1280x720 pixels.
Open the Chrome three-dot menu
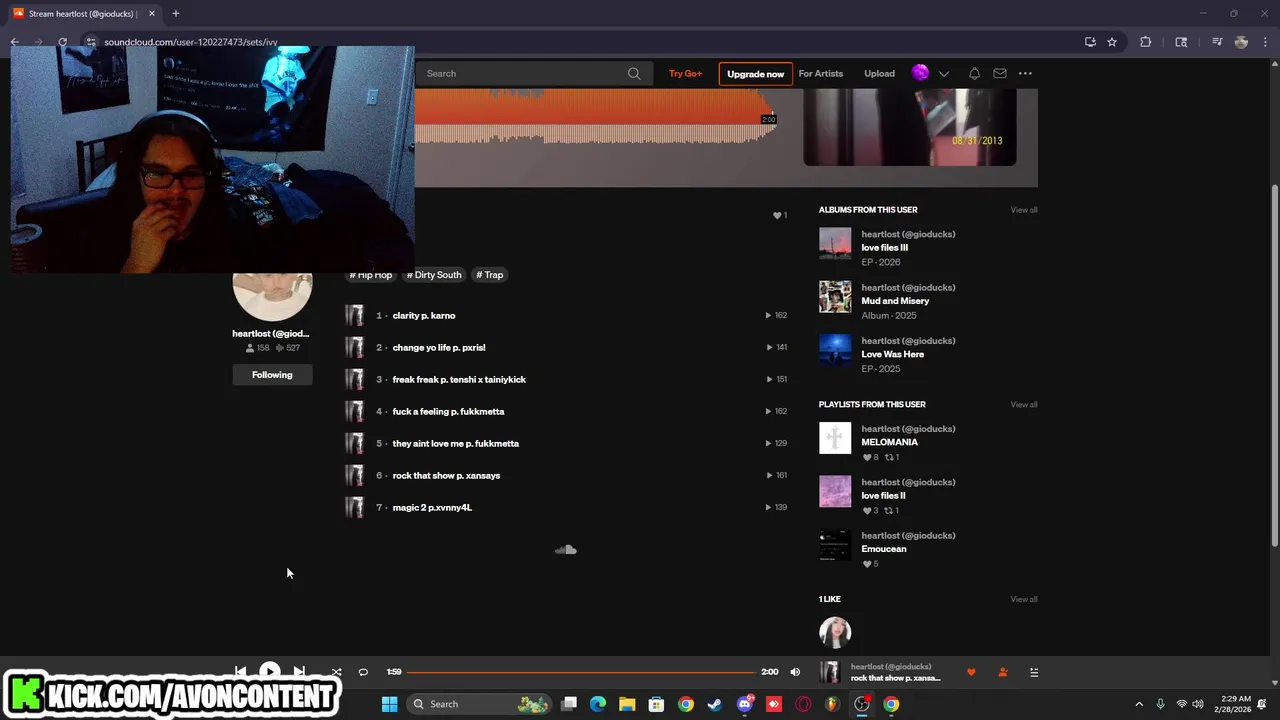(1265, 42)
